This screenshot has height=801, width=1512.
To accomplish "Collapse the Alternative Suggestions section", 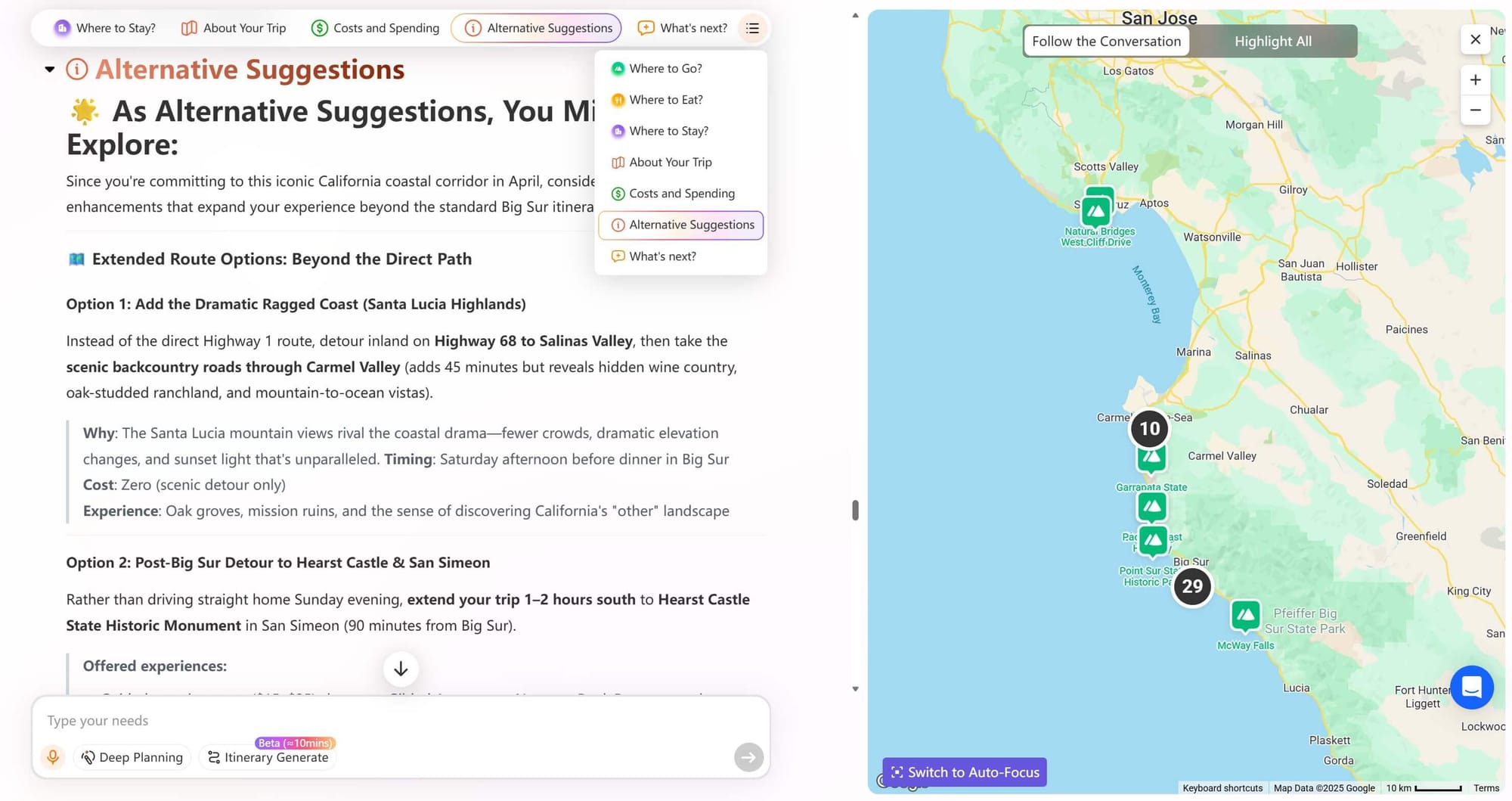I will click(50, 70).
